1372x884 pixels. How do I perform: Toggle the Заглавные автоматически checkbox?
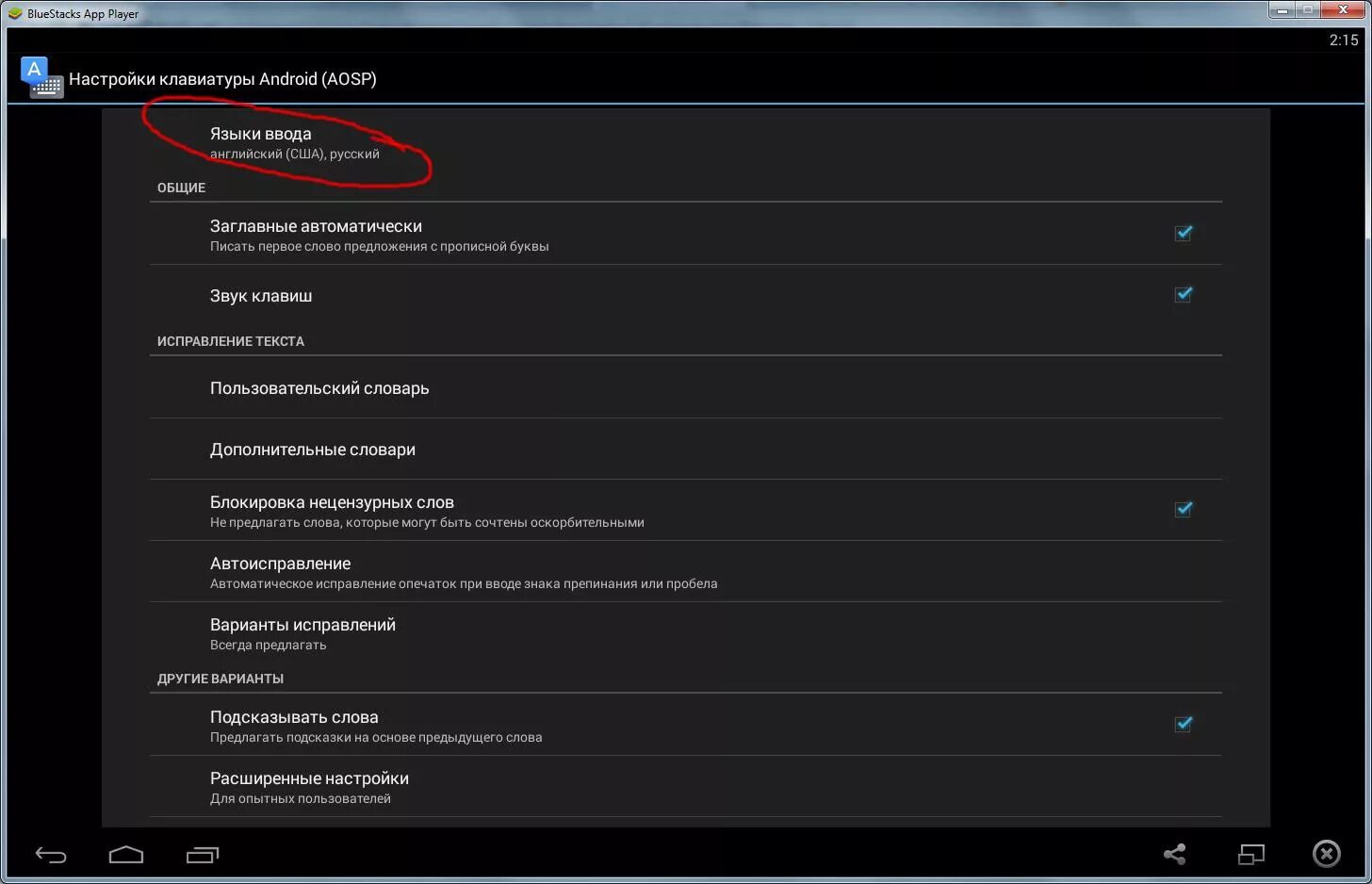1184,233
